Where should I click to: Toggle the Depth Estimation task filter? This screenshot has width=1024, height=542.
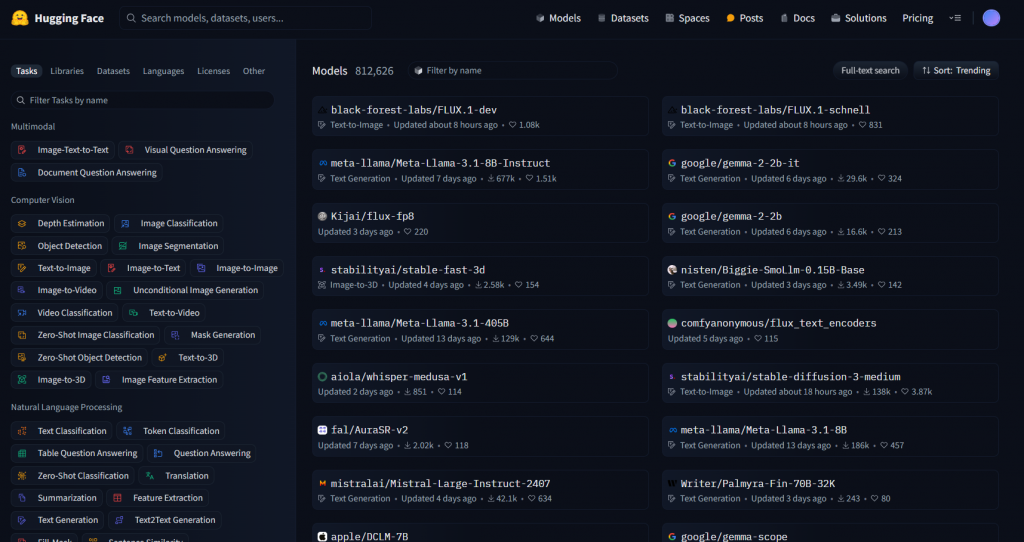click(60, 223)
